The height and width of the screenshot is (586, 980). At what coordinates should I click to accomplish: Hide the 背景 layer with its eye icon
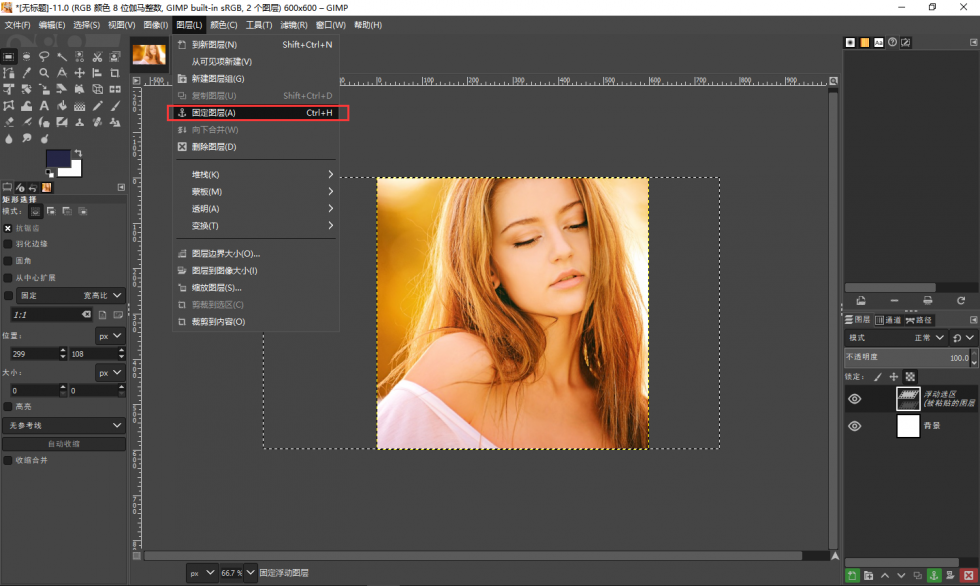click(x=854, y=425)
